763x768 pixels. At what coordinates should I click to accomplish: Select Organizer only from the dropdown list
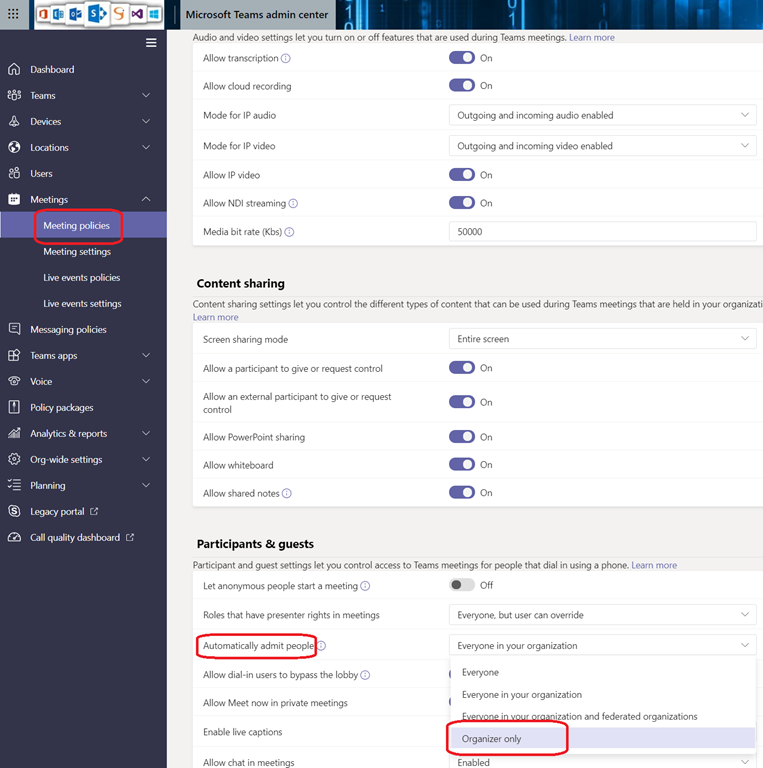tap(491, 739)
